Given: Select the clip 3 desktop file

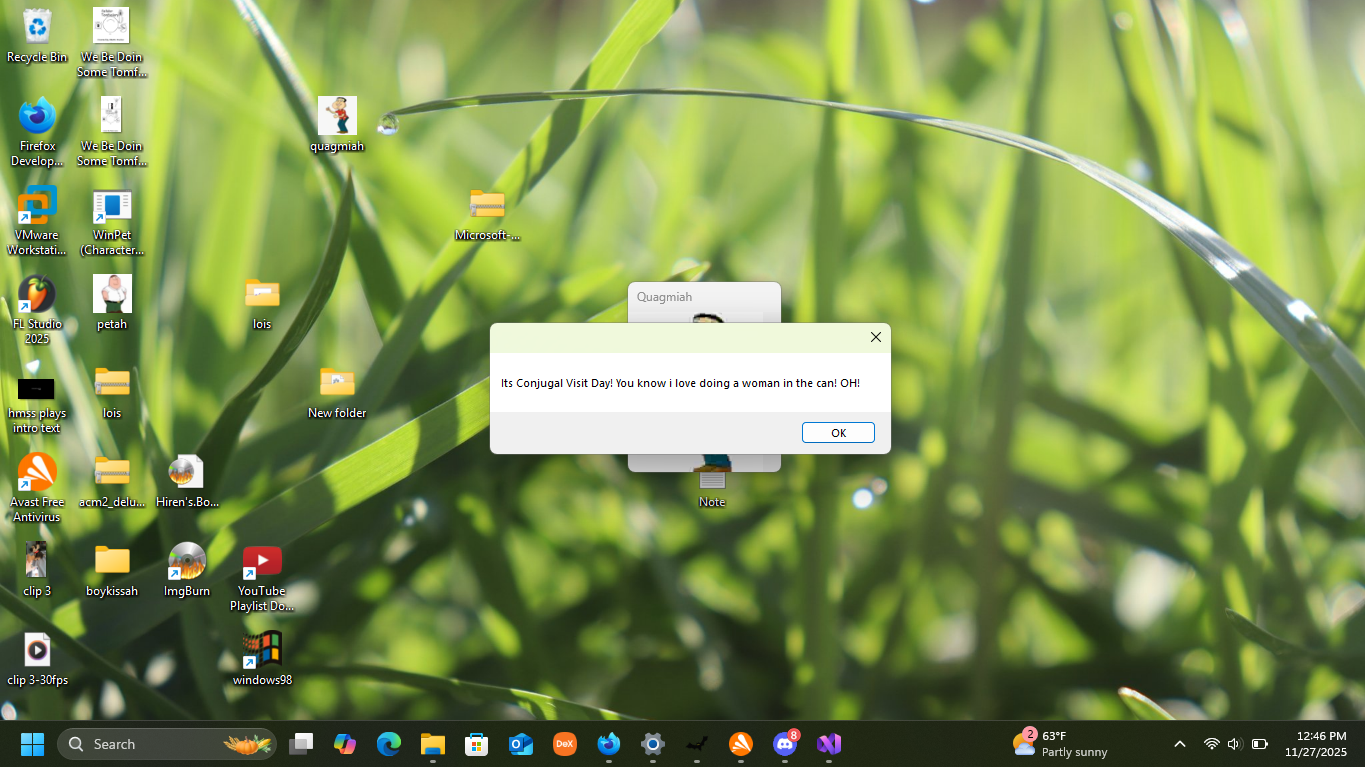Looking at the screenshot, I should tap(37, 569).
